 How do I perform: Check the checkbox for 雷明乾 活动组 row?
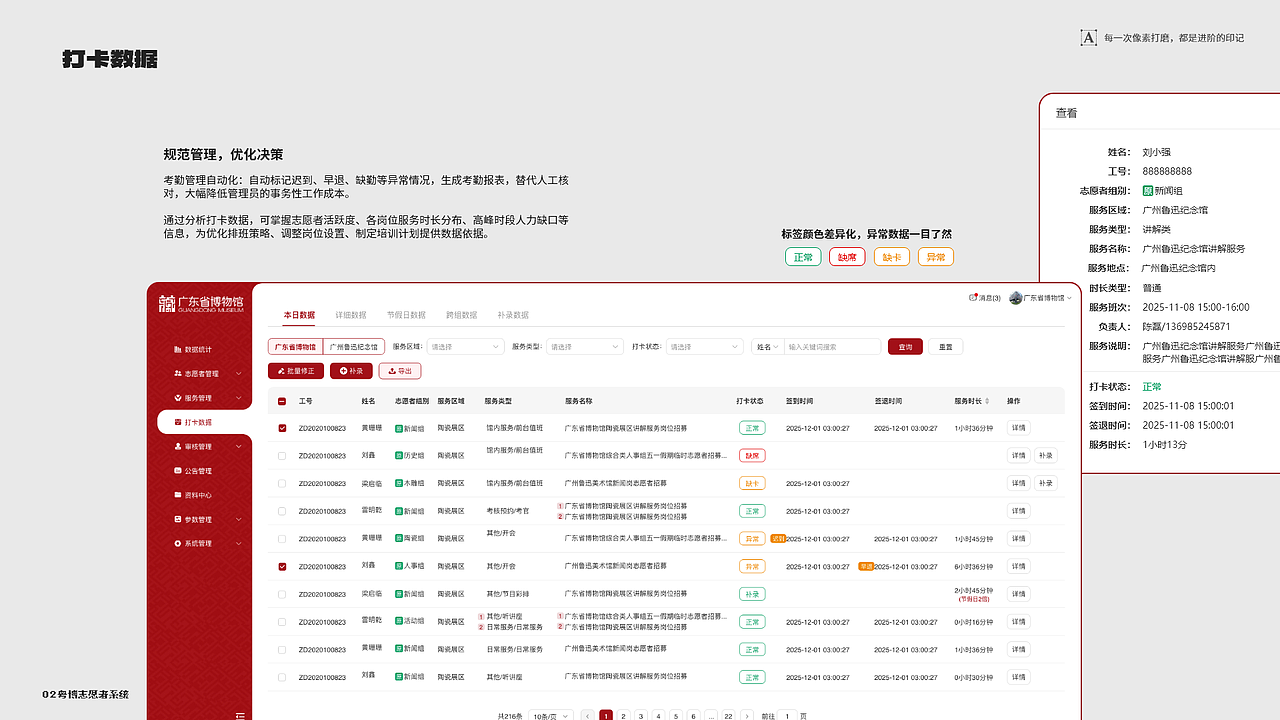coord(282,621)
